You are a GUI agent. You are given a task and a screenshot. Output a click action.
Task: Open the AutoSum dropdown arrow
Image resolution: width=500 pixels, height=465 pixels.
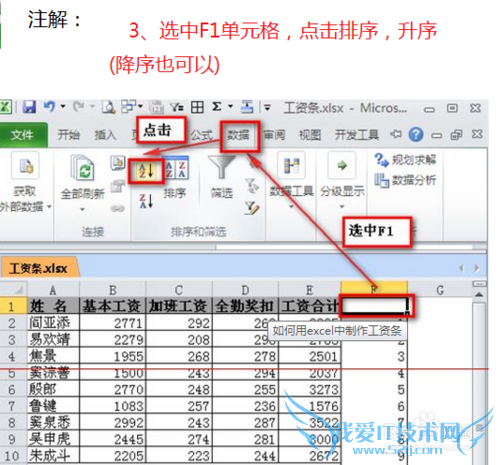point(230,107)
